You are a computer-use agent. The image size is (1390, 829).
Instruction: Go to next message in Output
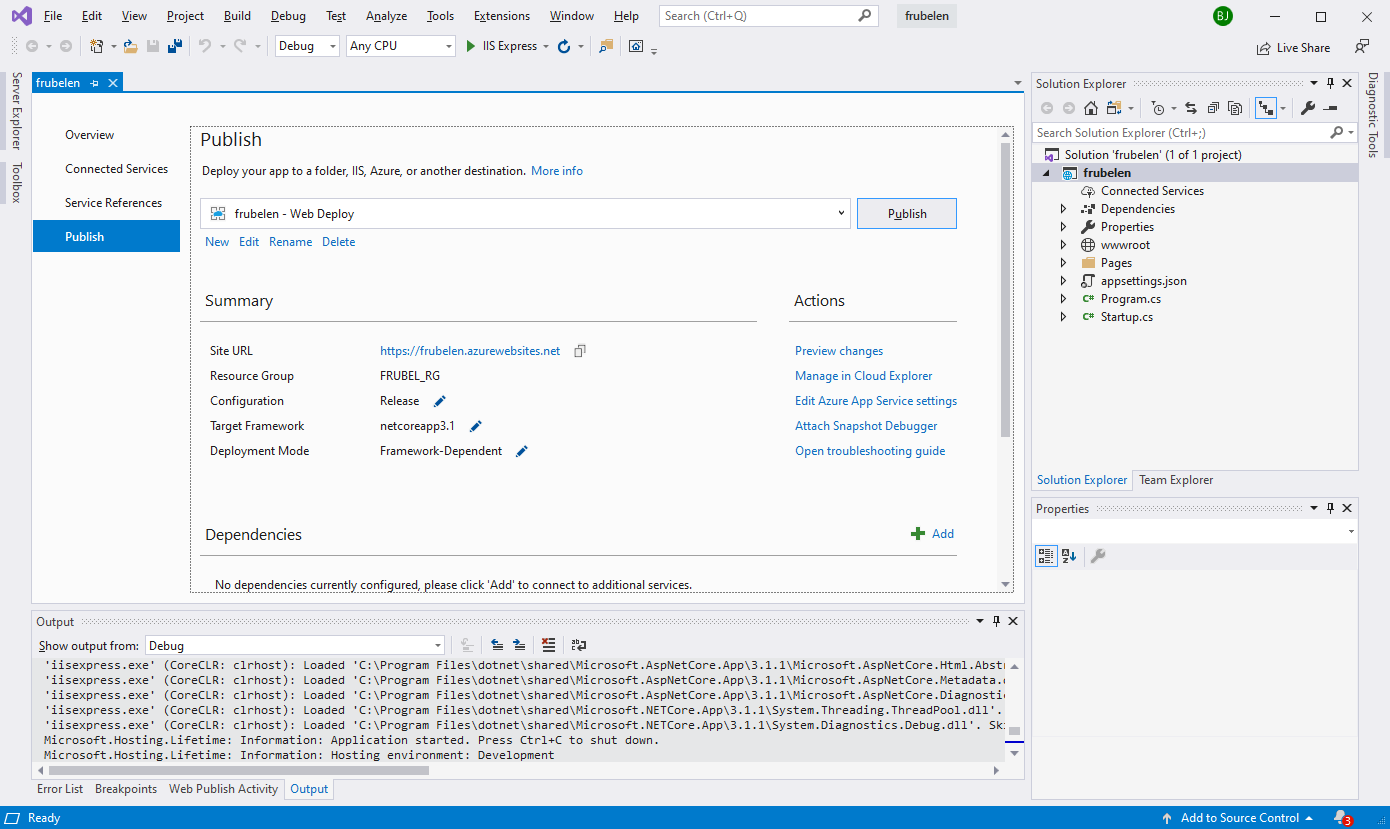[520, 646]
